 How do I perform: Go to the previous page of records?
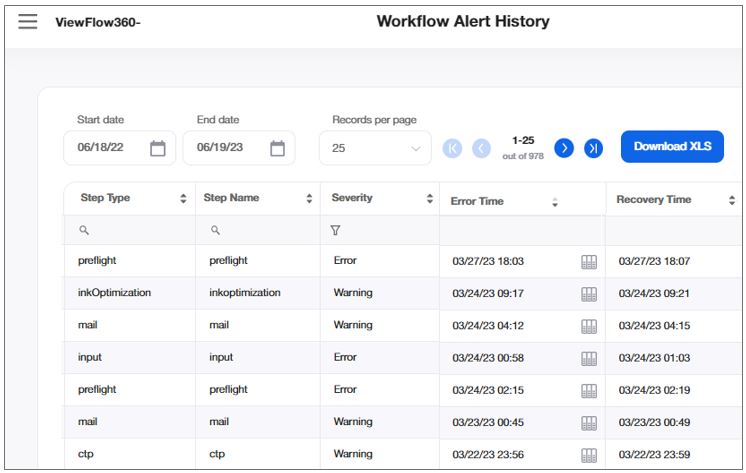[x=481, y=148]
